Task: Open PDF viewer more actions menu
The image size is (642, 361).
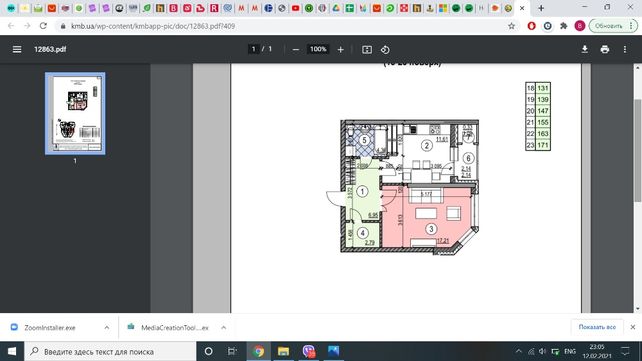Action: pyautogui.click(x=625, y=50)
